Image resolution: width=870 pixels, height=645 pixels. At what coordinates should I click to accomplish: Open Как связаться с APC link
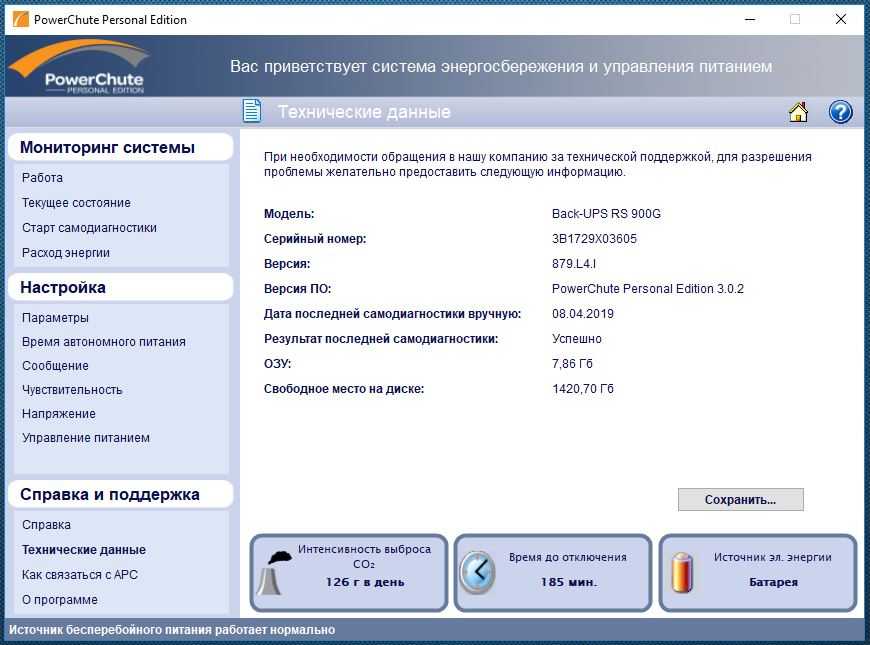click(79, 575)
